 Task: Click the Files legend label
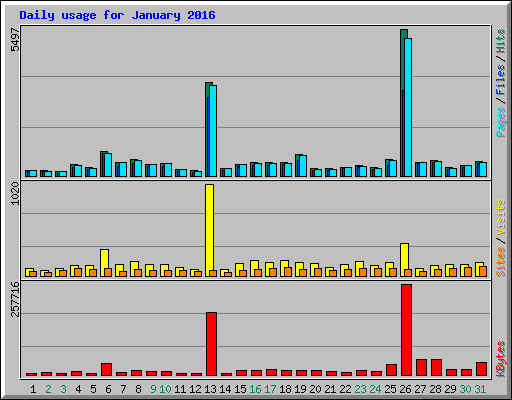(500, 80)
